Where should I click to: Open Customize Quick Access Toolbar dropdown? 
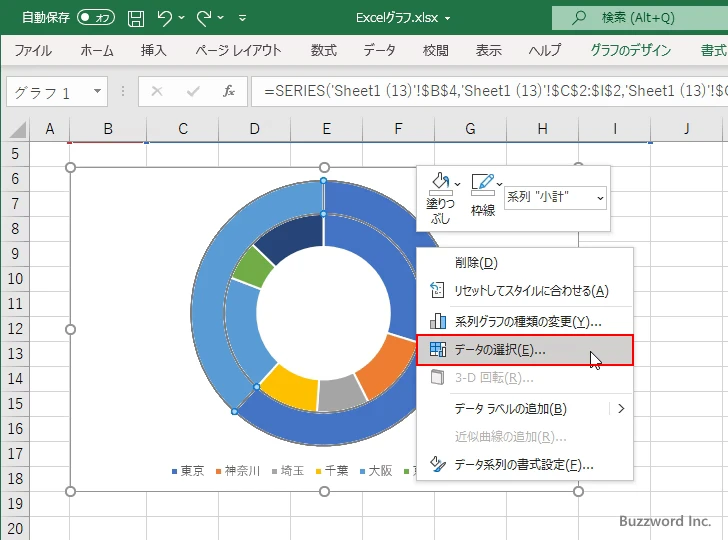tap(242, 18)
